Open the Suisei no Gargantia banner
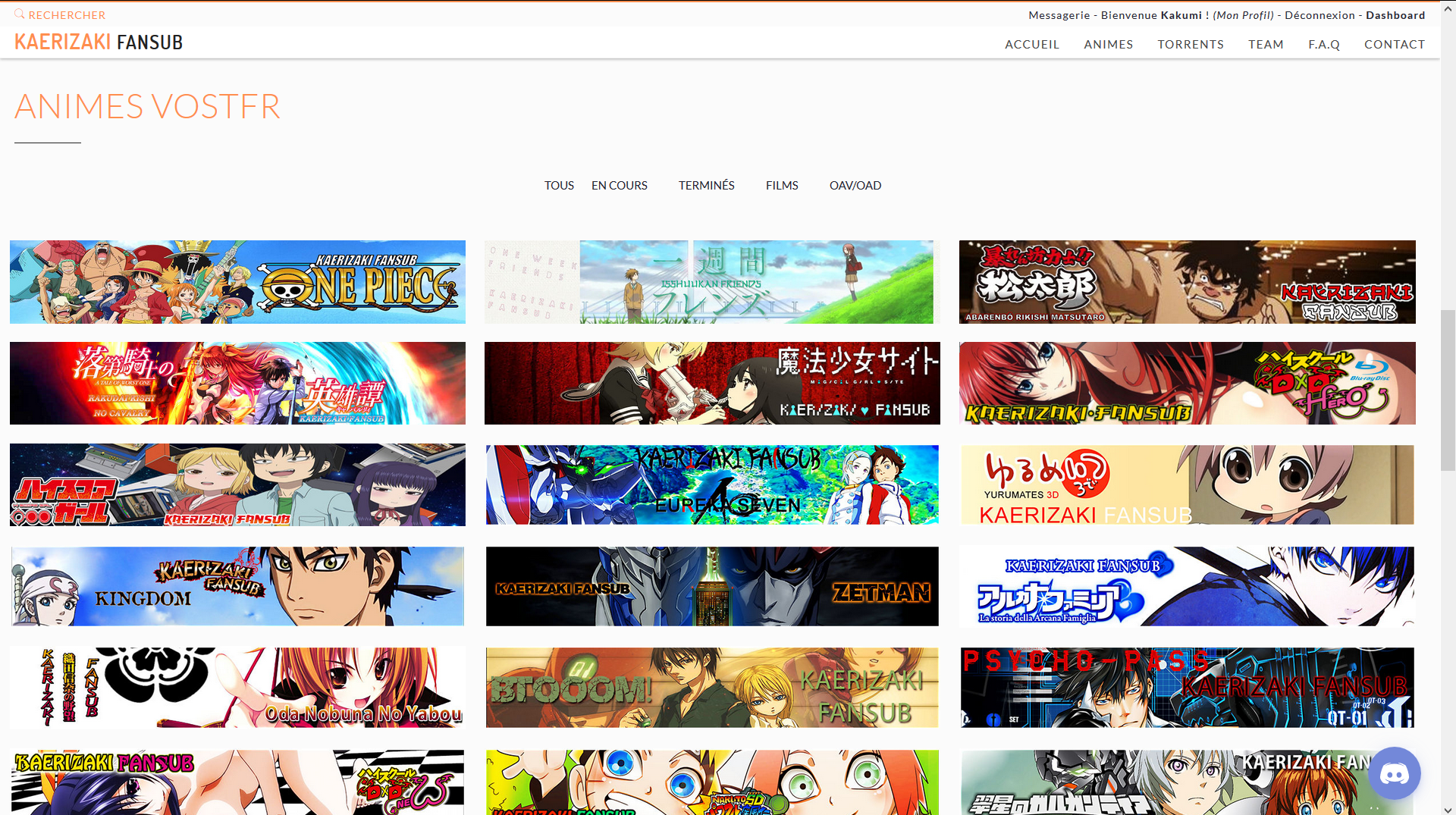Screen dimensions: 1456x815 (1187, 782)
